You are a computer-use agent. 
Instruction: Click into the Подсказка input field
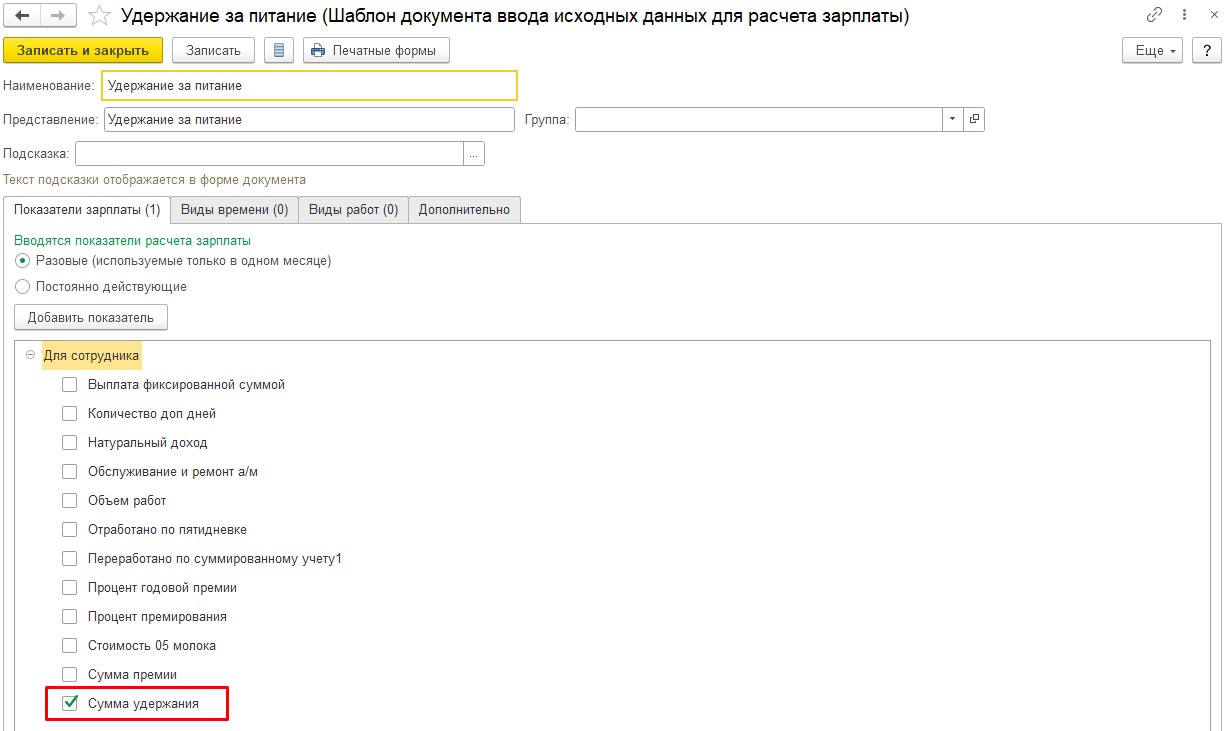[x=269, y=154]
